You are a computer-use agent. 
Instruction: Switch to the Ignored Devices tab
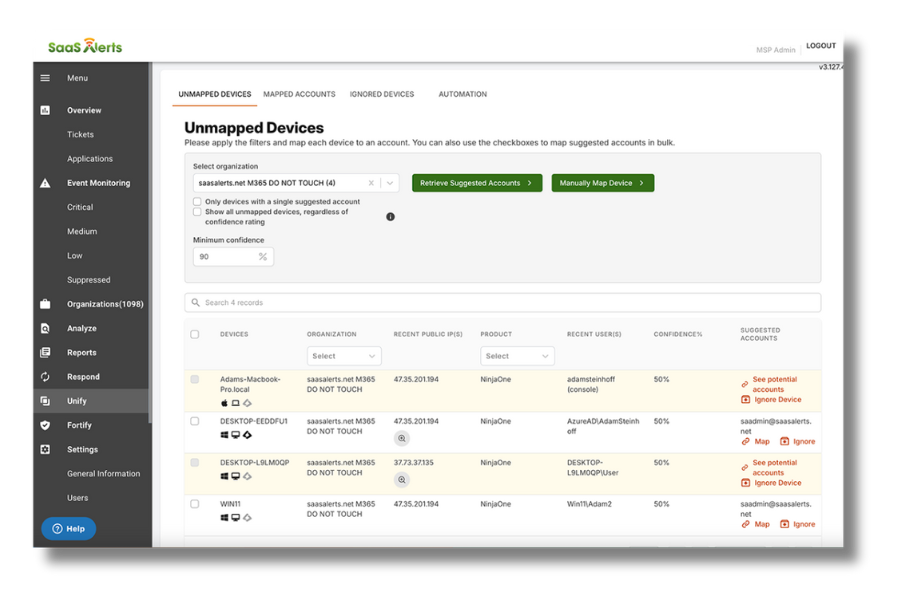coord(382,94)
